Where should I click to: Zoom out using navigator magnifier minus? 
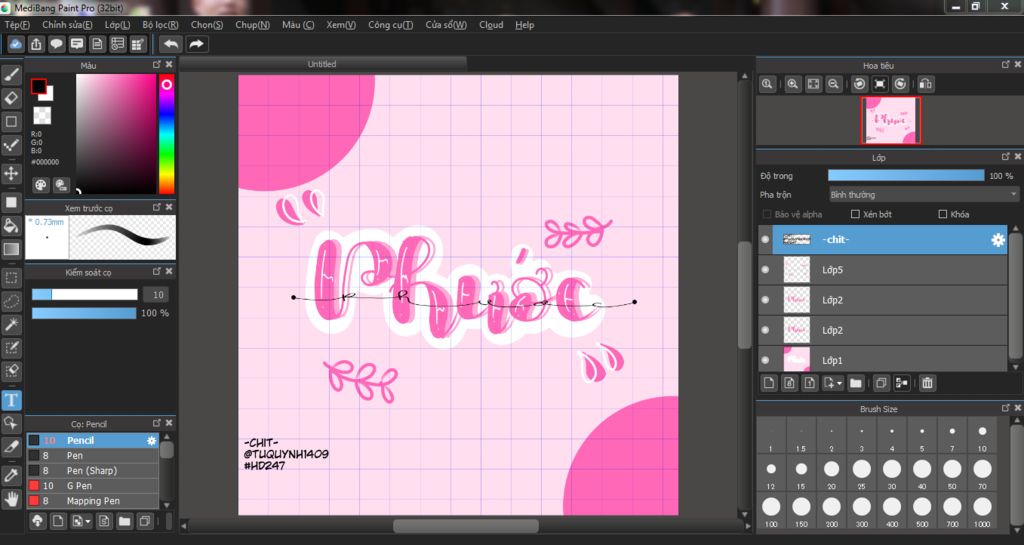833,84
